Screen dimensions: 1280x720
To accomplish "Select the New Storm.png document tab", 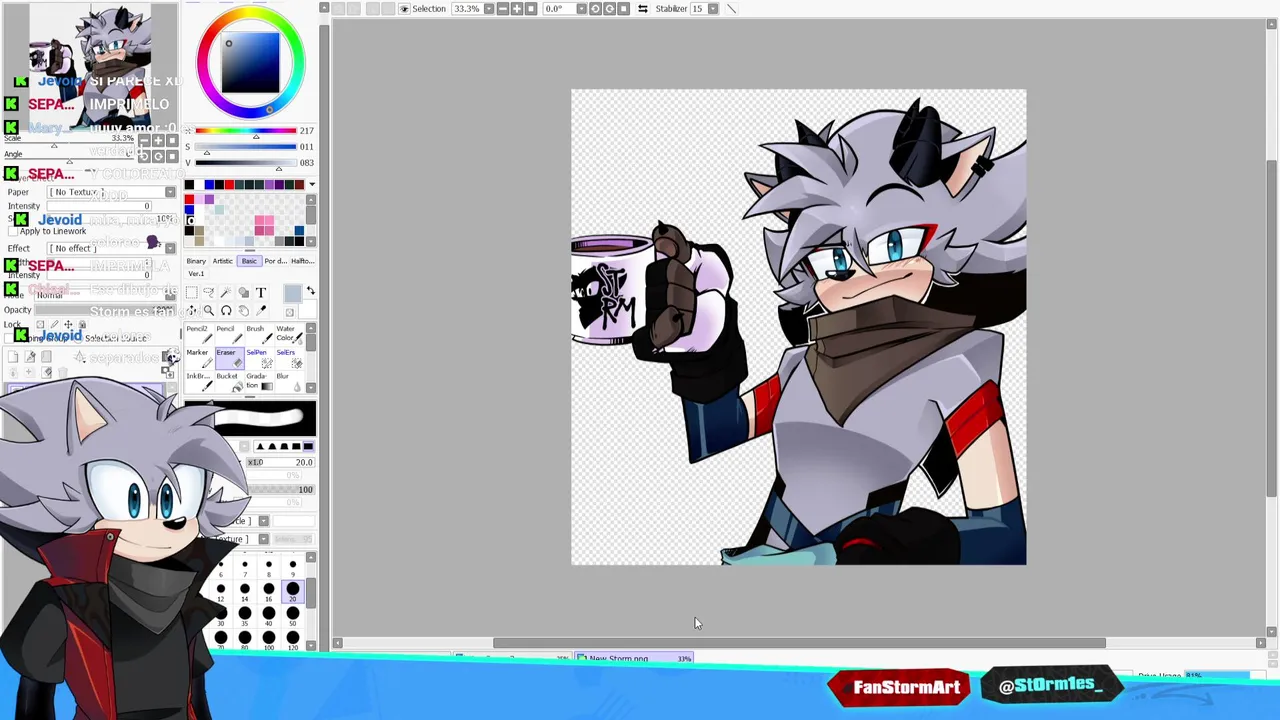I will pyautogui.click(x=634, y=658).
